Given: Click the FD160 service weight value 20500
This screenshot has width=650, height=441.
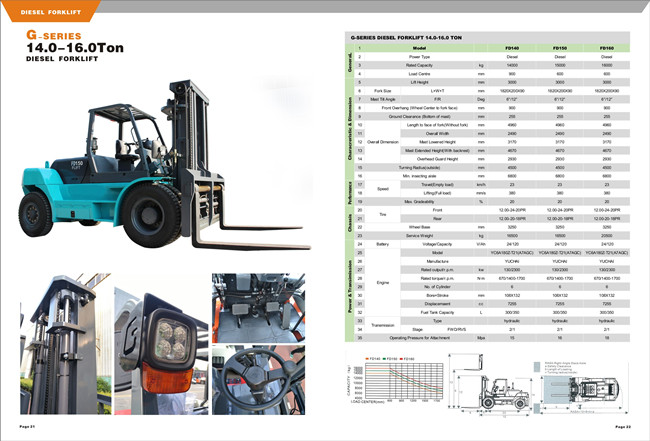Looking at the screenshot, I should [x=606, y=235].
